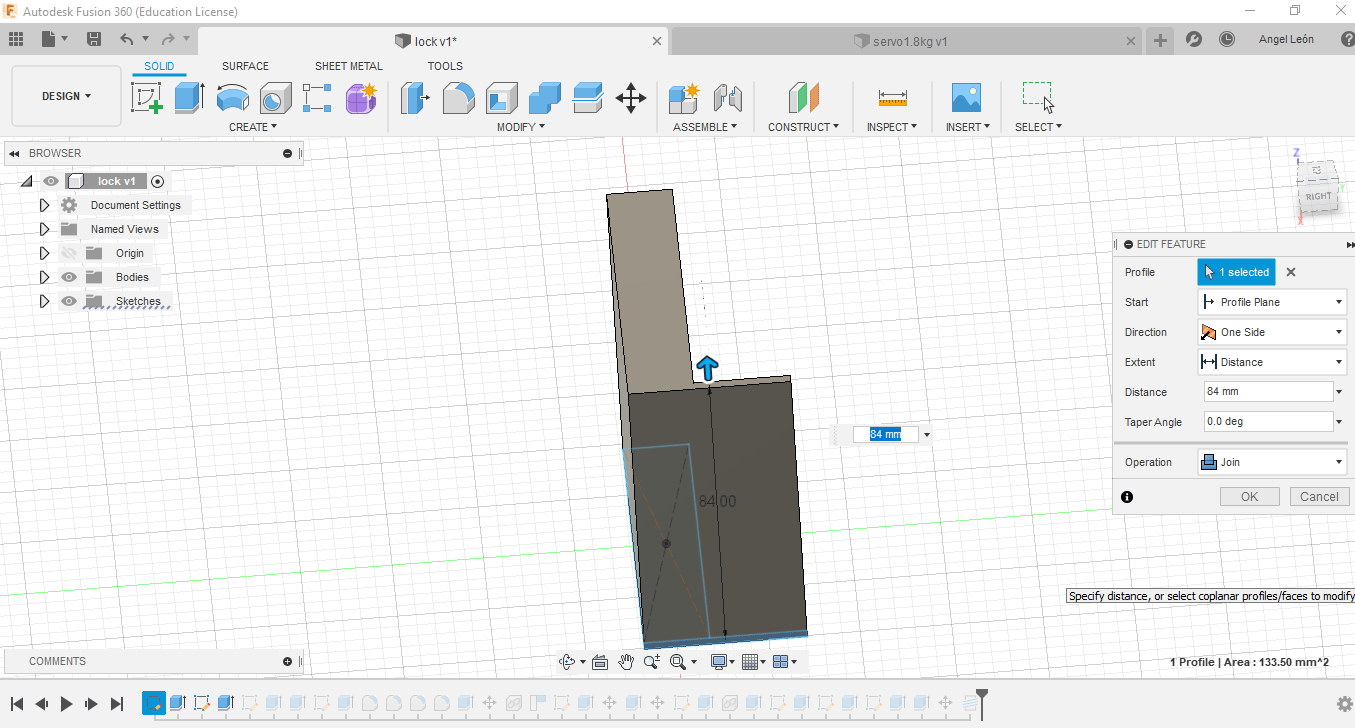The width and height of the screenshot is (1355, 728).
Task: Click the Fillet tool in Modify
Action: pyautogui.click(x=458, y=98)
